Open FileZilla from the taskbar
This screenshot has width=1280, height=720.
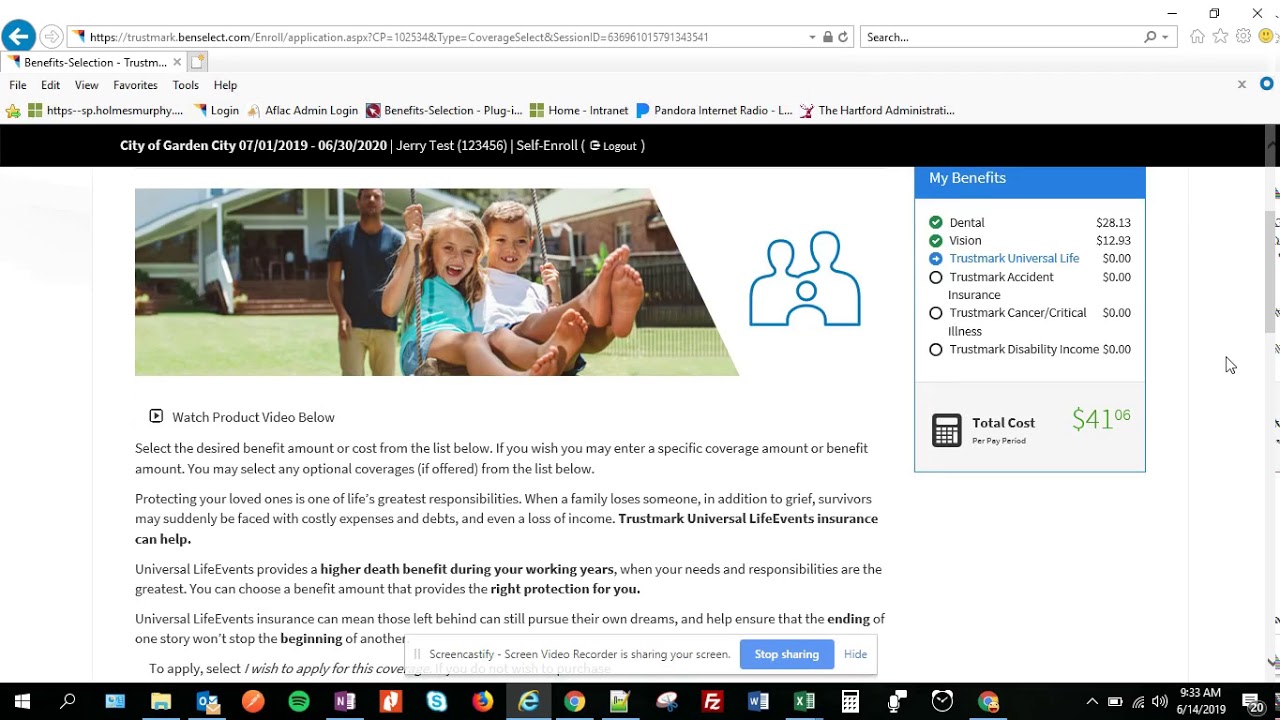click(712, 702)
